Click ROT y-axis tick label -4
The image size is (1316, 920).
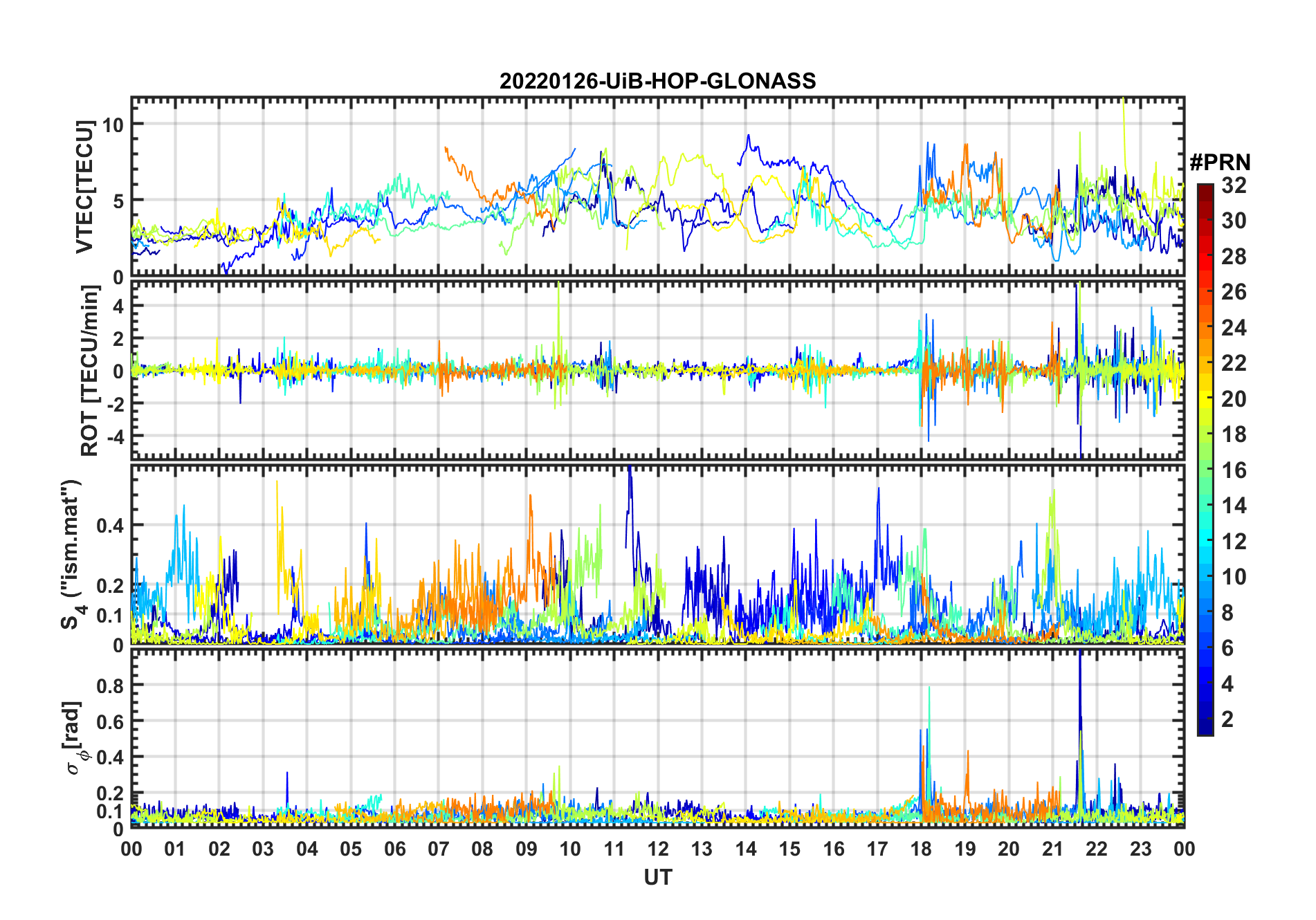115,436
